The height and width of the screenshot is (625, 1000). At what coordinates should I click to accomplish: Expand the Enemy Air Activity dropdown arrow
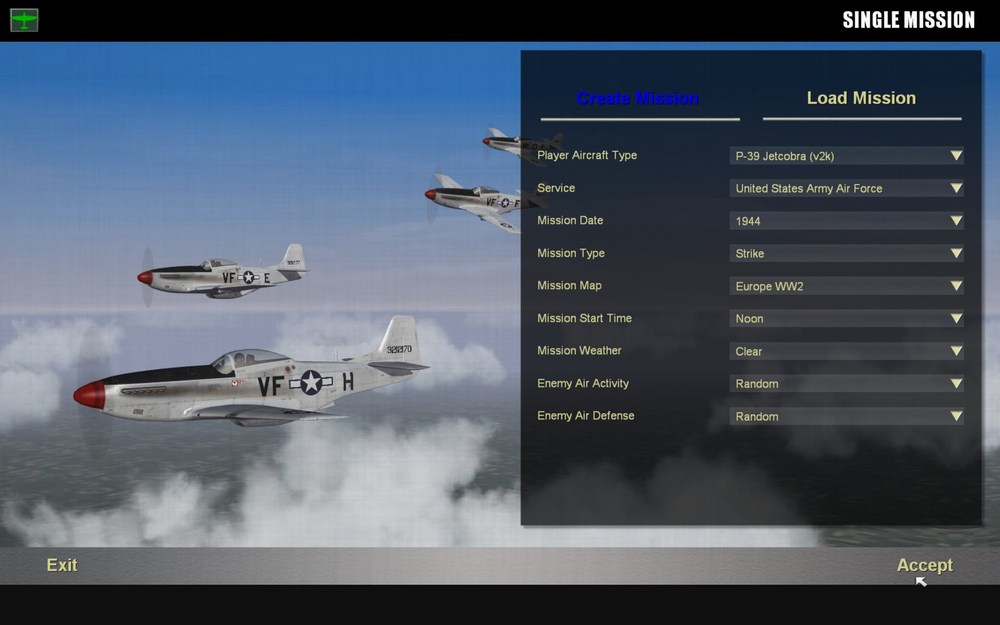point(956,383)
